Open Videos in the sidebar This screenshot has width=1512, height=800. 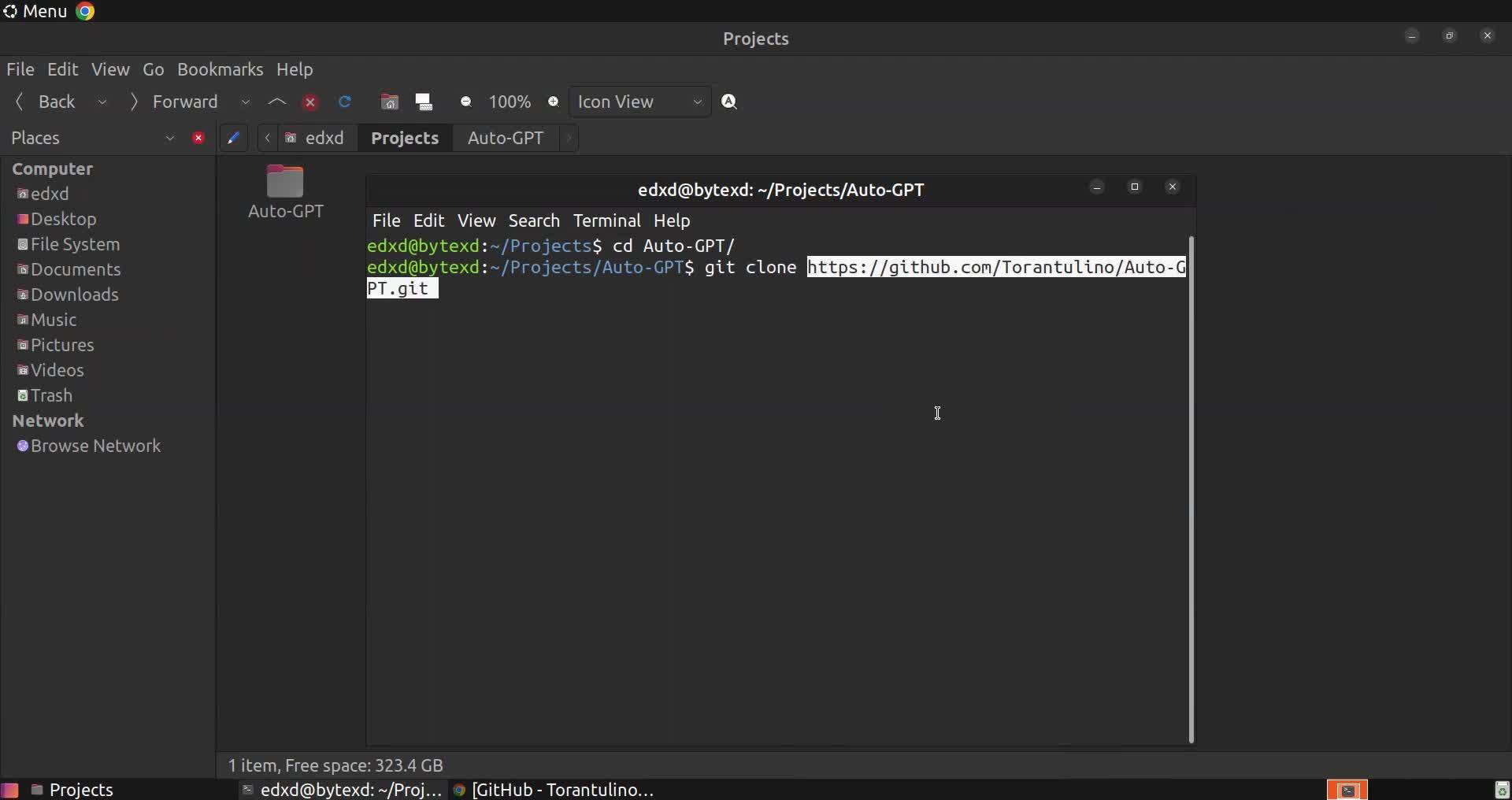click(x=57, y=370)
